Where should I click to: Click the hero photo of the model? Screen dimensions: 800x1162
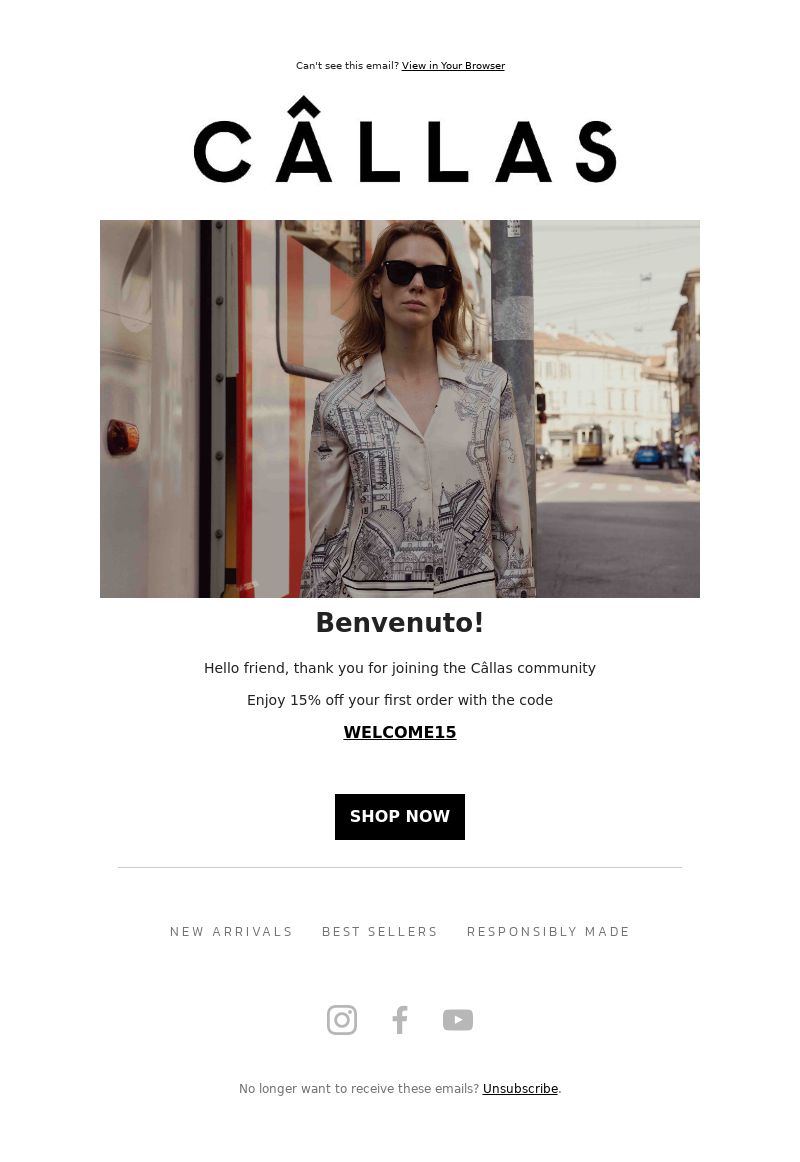[x=400, y=409]
